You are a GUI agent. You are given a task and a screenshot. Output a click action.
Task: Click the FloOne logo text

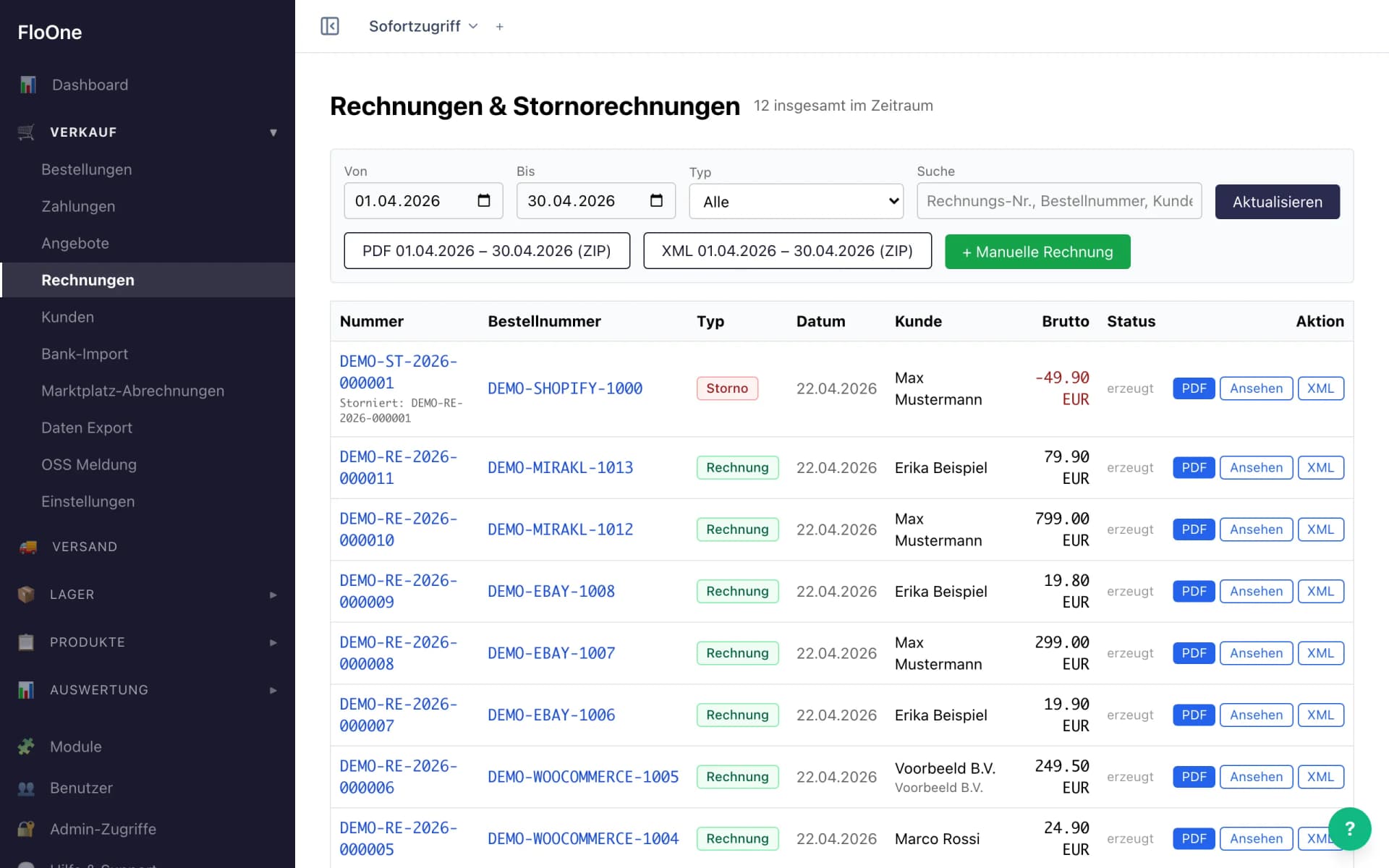50,32
